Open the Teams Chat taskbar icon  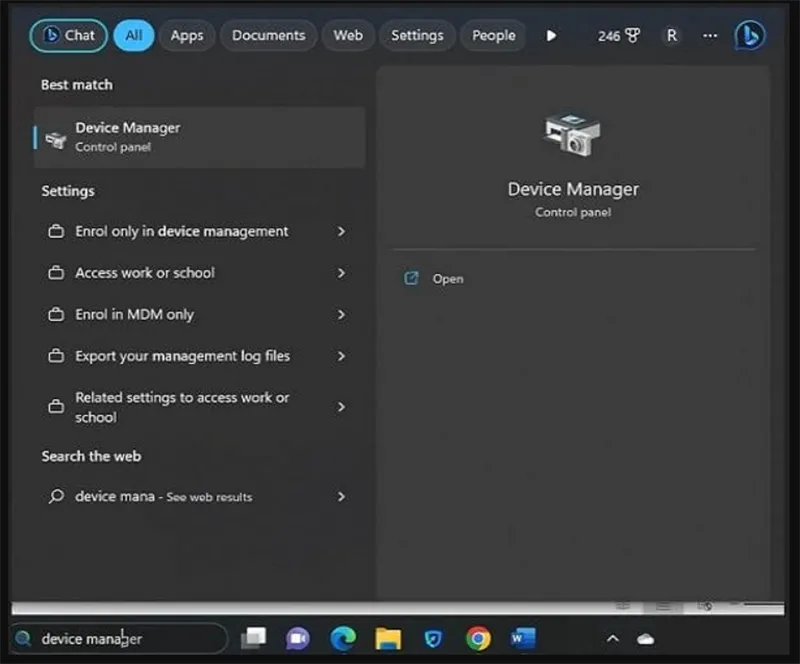297,638
